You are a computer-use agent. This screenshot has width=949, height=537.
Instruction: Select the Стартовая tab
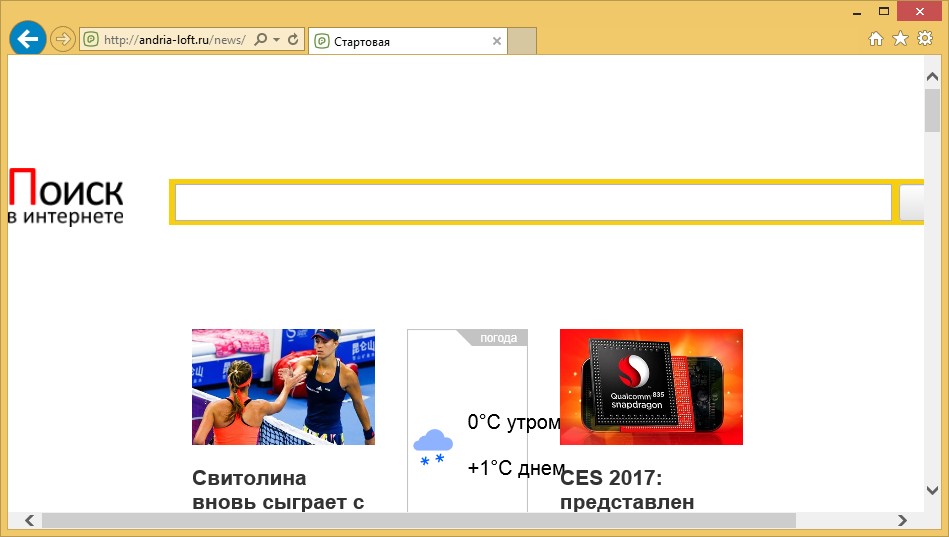click(400, 42)
